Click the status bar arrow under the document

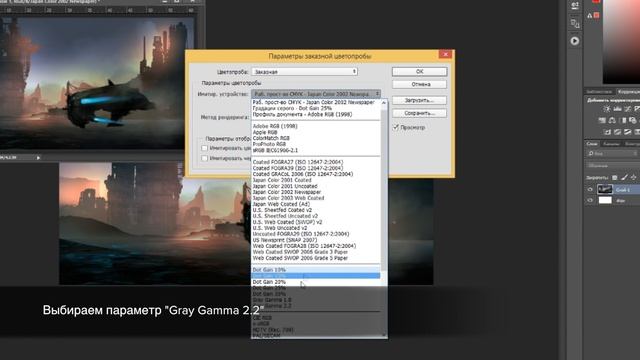[38, 158]
